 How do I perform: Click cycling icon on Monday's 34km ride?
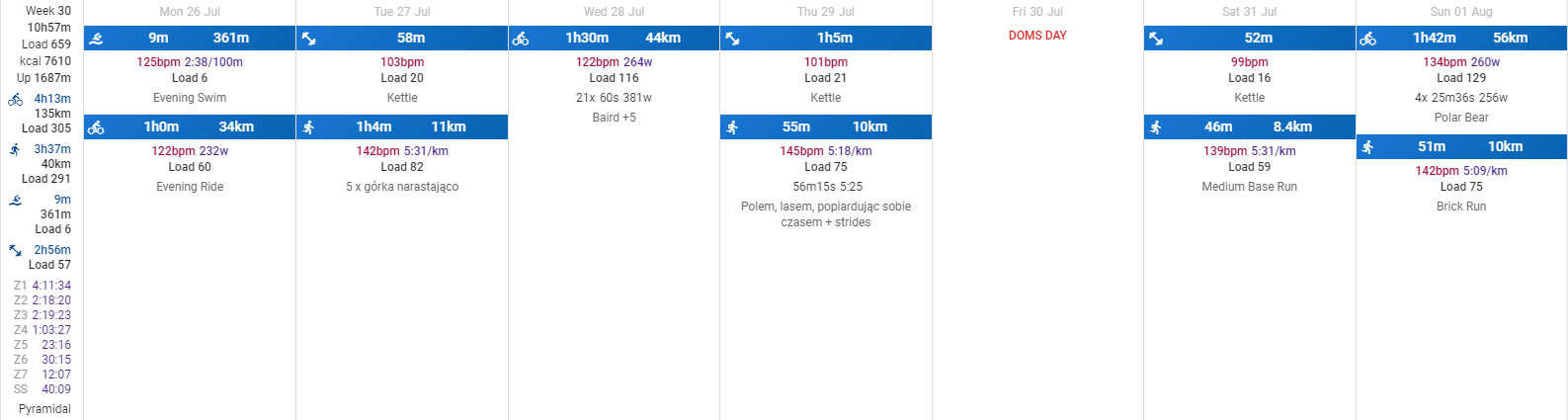(96, 127)
